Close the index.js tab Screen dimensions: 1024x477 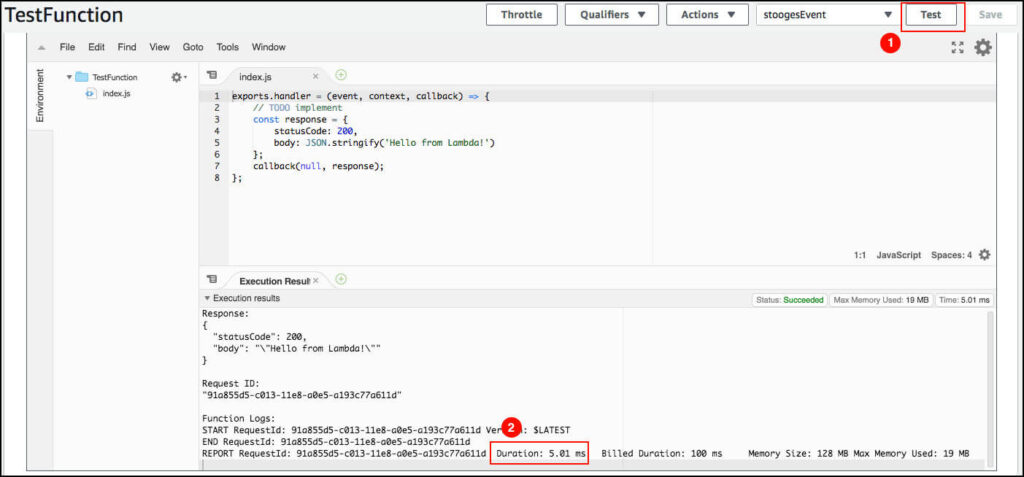click(x=315, y=76)
